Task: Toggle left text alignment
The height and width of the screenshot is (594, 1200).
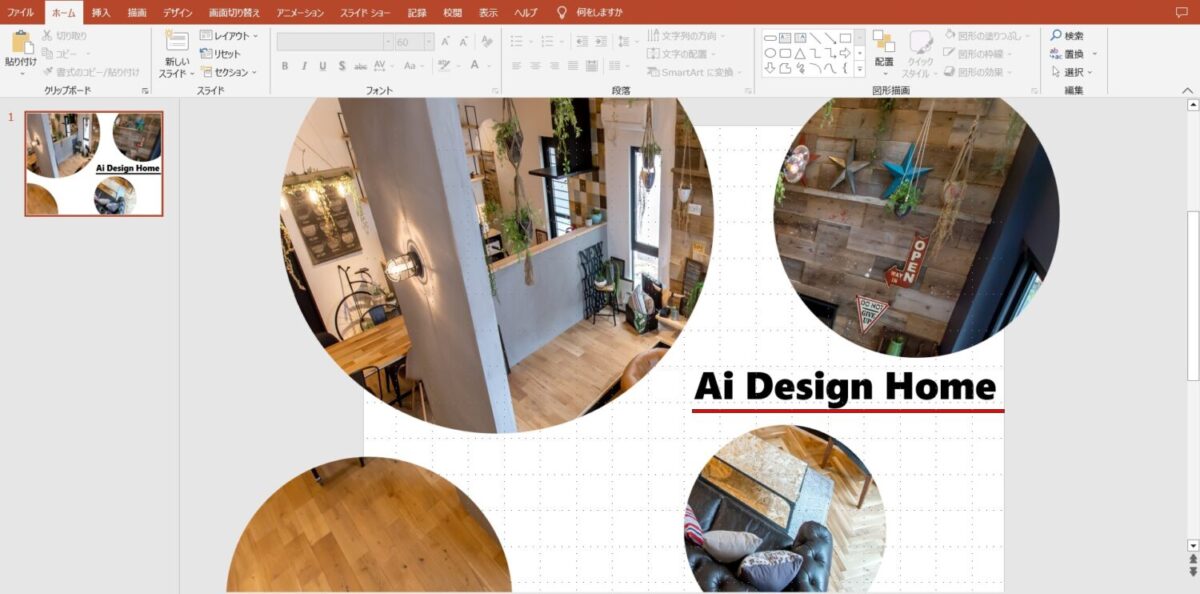Action: click(x=517, y=66)
